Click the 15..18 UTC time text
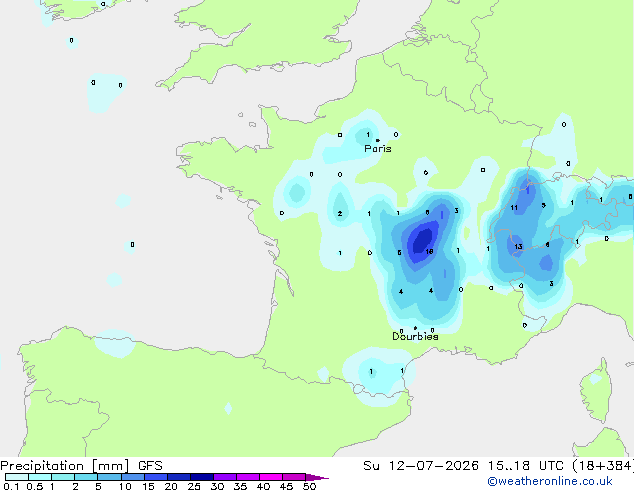 (x=525, y=466)
